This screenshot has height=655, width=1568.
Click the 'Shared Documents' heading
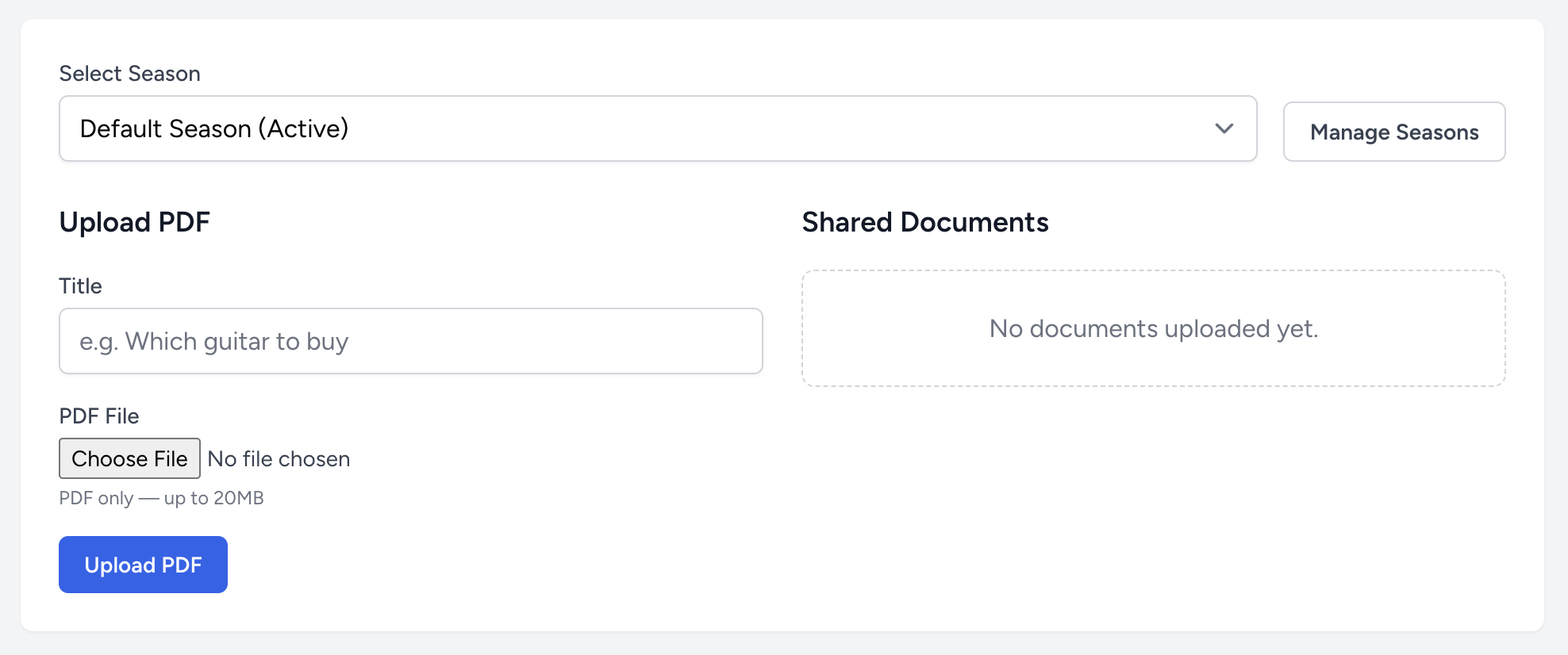pyautogui.click(x=924, y=223)
